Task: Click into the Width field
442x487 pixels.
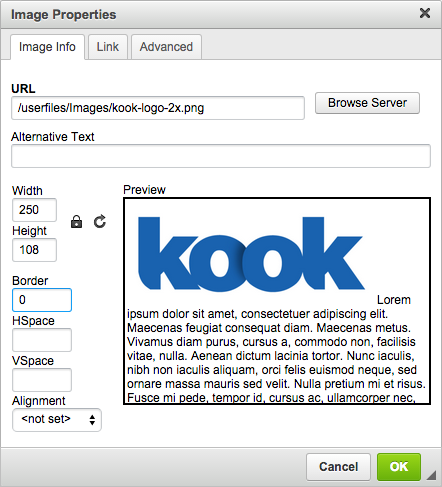Action: 34,210
